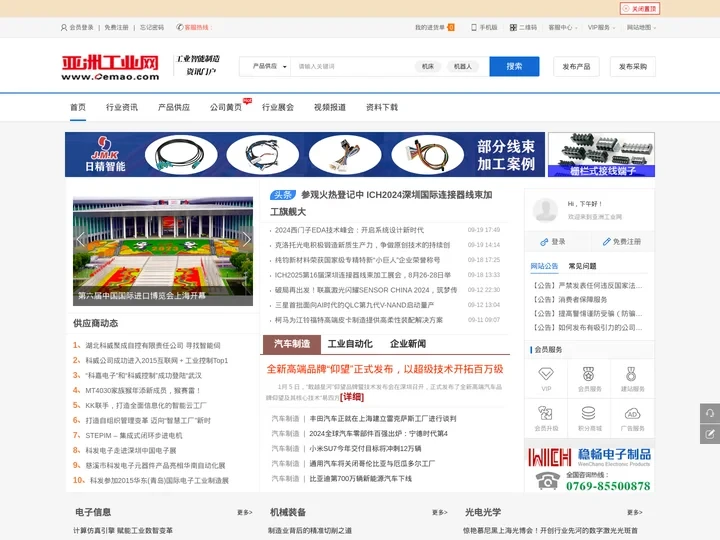This screenshot has height=540, width=720.
Task: Open the 公司黄页 navigation item
Action: 225,107
